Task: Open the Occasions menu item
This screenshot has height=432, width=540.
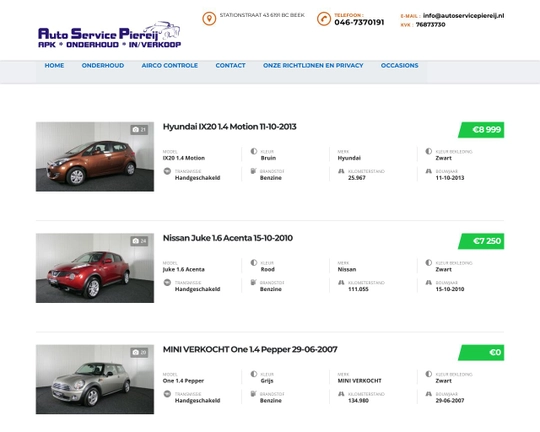Action: point(399,65)
